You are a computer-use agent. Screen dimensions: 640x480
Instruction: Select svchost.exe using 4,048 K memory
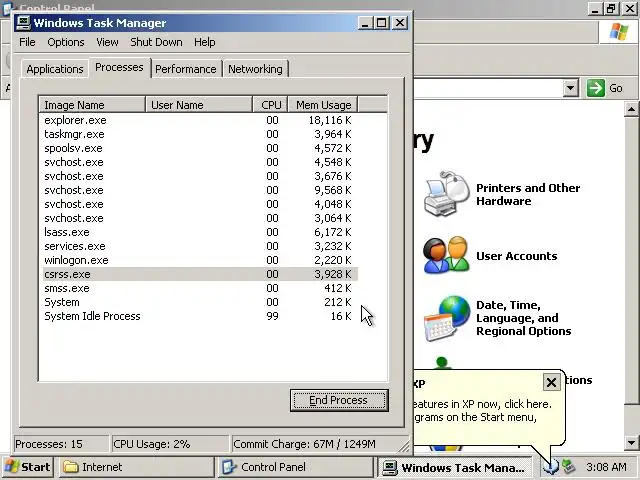pyautogui.click(x=200, y=204)
